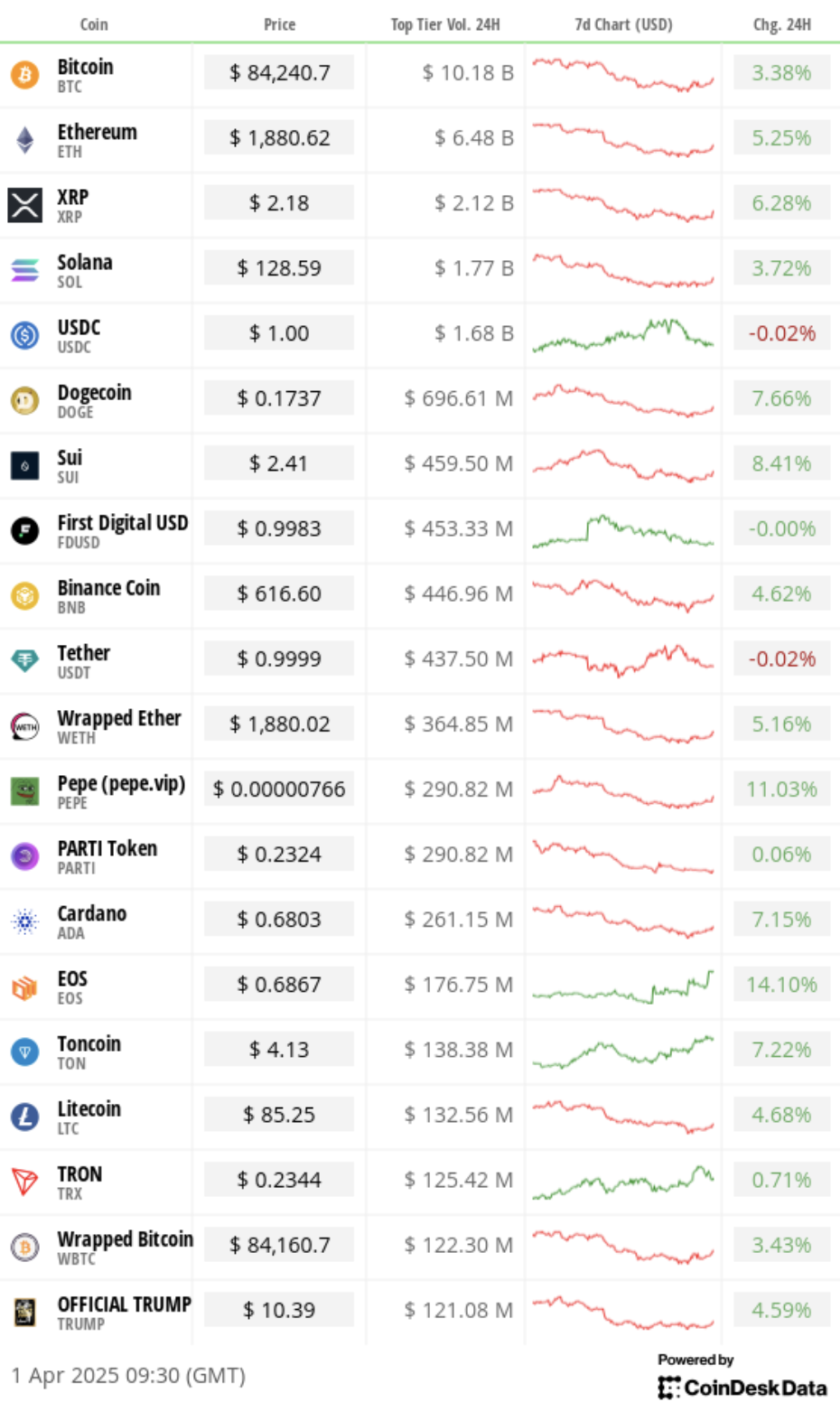Click the Solana striped logo icon
Image resolution: width=840 pixels, height=1402 pixels.
[x=24, y=270]
